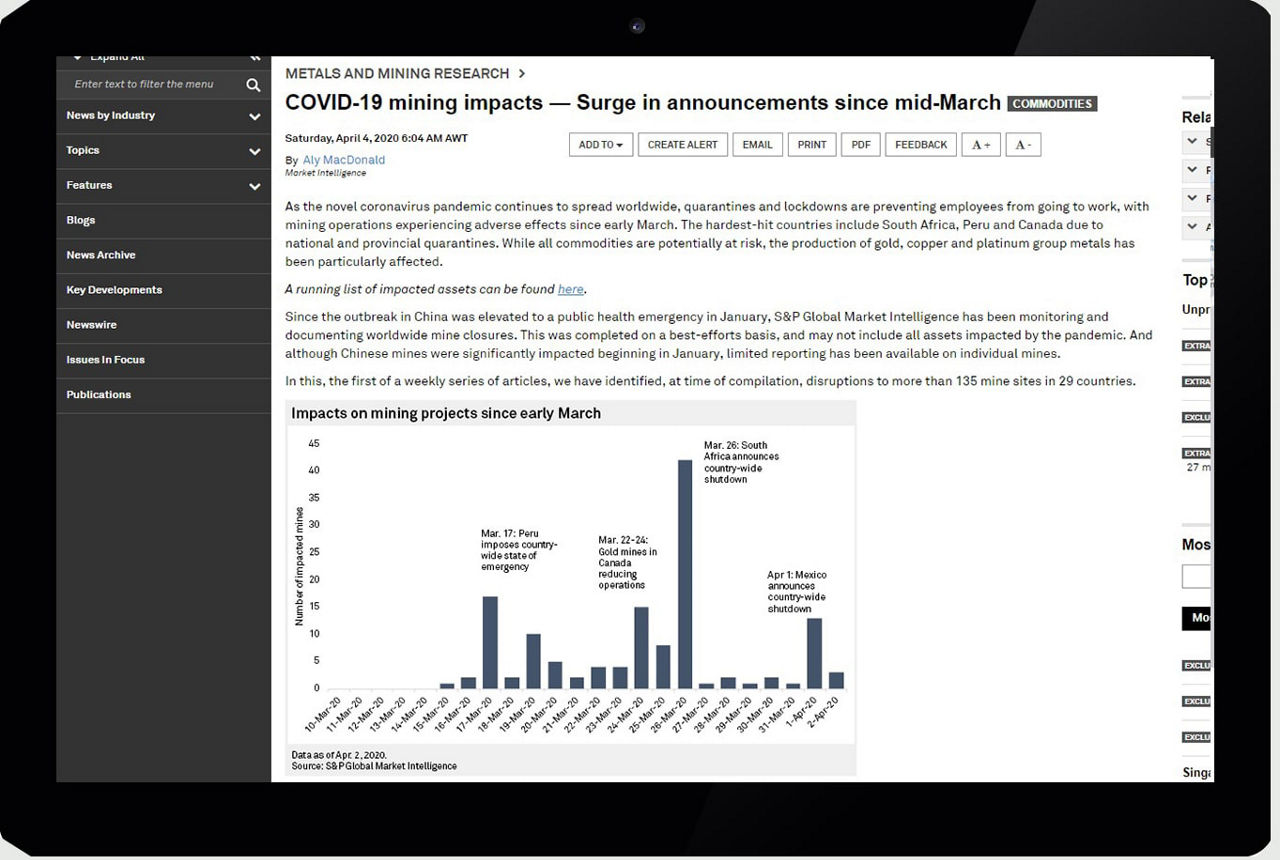This screenshot has height=860, width=1280.
Task: Click the 24-Mar-20 bar in the chart
Action: click(x=642, y=648)
